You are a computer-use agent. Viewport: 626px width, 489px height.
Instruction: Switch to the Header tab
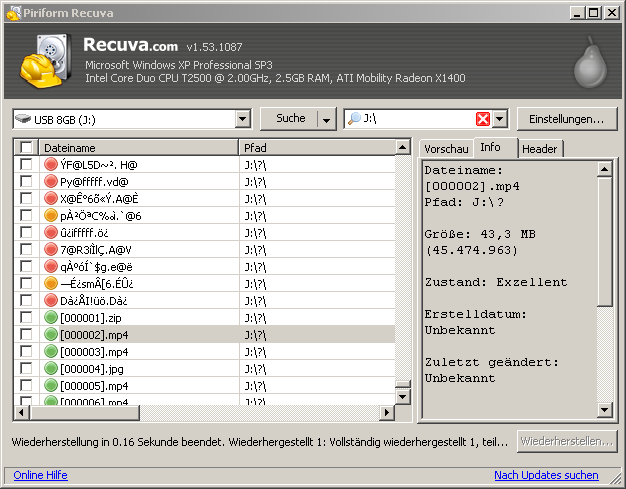540,149
